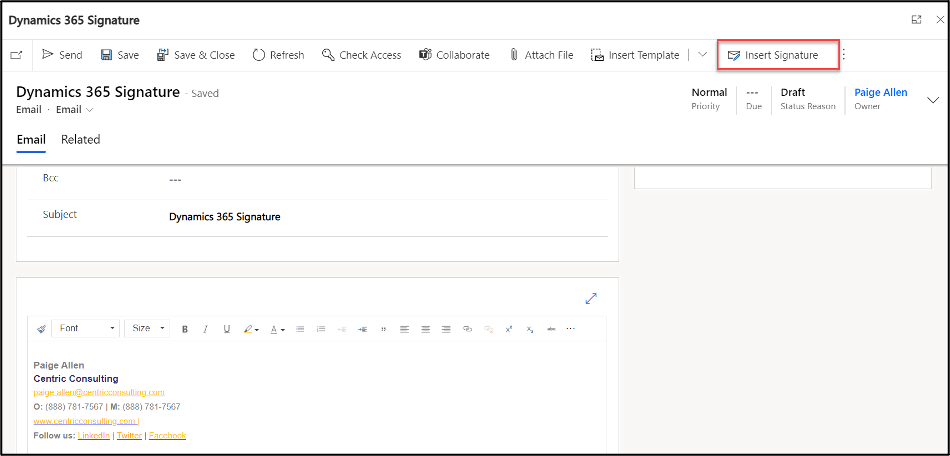
Task: Toggle bold formatting in editor
Action: pos(184,329)
